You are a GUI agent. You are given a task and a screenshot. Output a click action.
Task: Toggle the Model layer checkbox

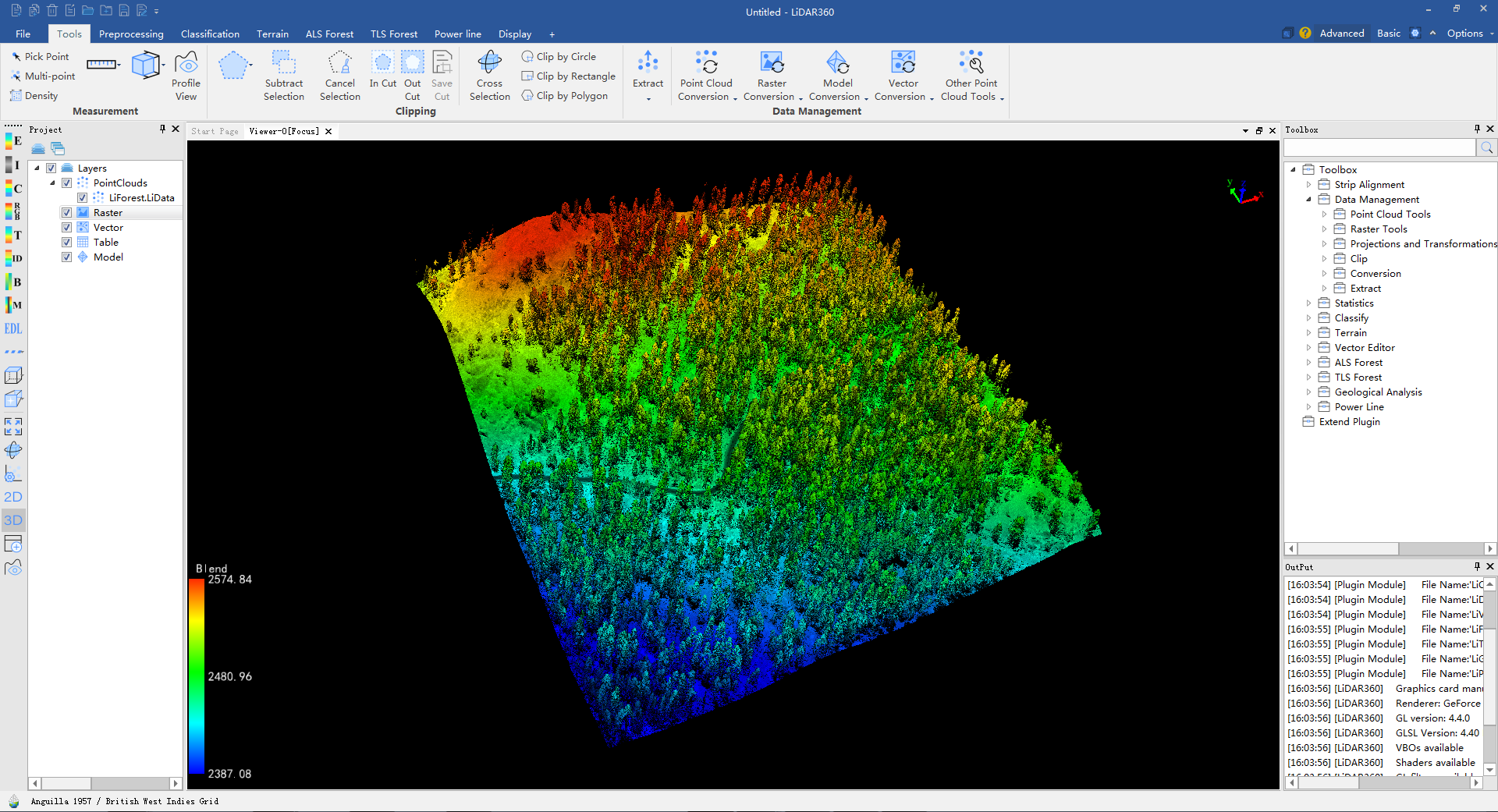[67, 257]
